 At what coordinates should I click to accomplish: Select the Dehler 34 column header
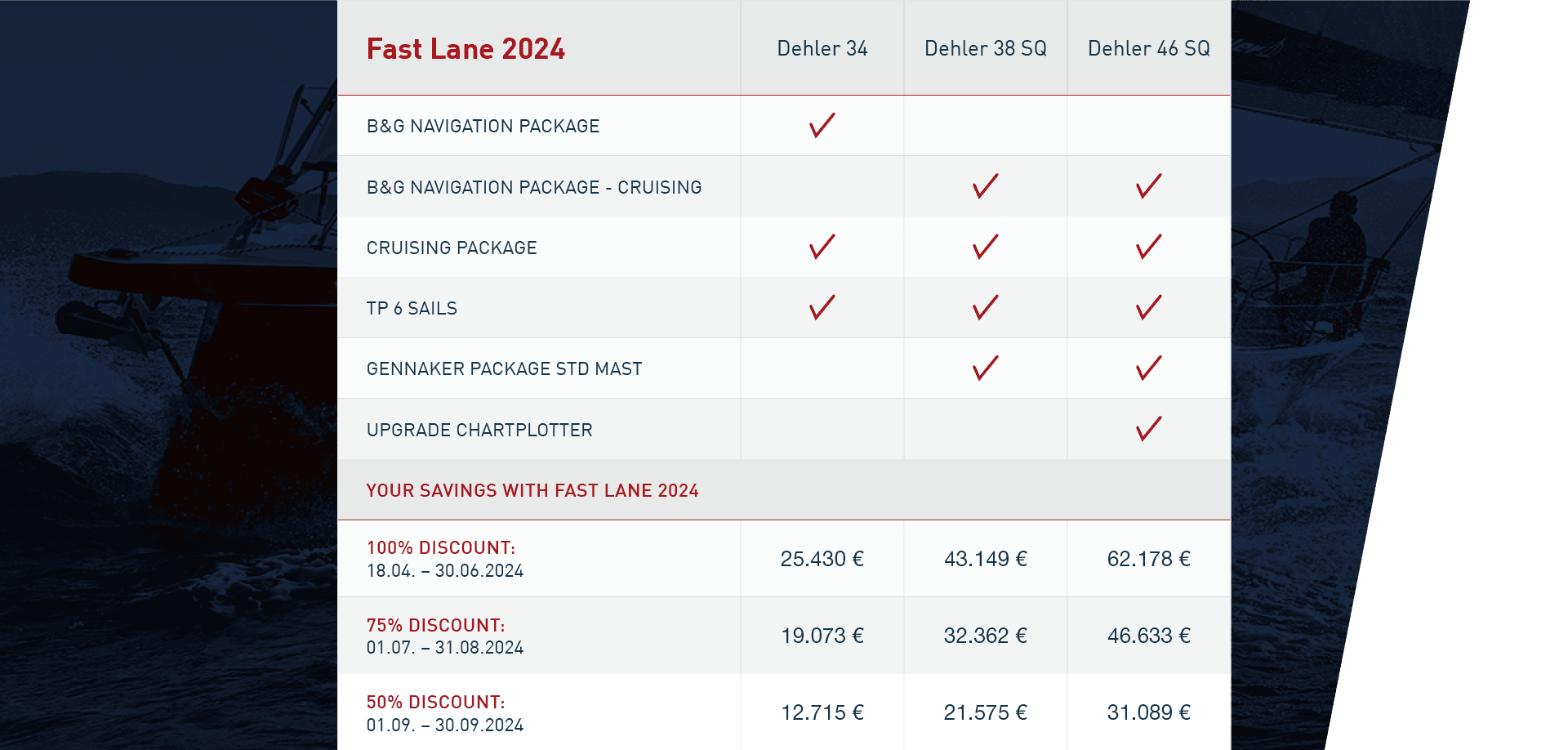click(822, 49)
